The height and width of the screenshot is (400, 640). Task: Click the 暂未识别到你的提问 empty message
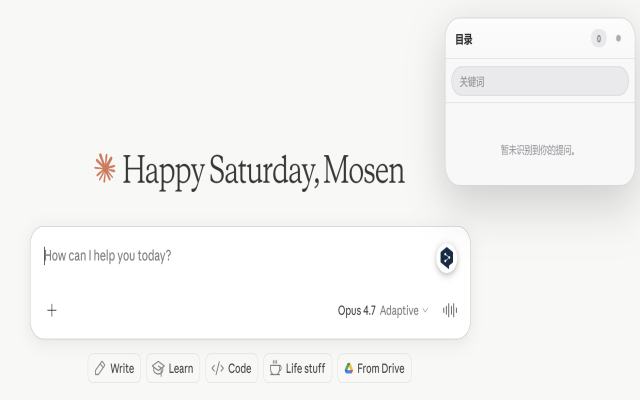click(x=538, y=150)
